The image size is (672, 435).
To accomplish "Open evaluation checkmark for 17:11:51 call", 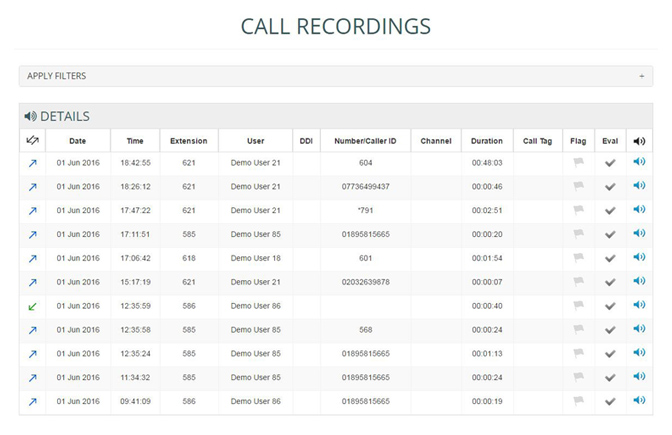I will [x=610, y=234].
